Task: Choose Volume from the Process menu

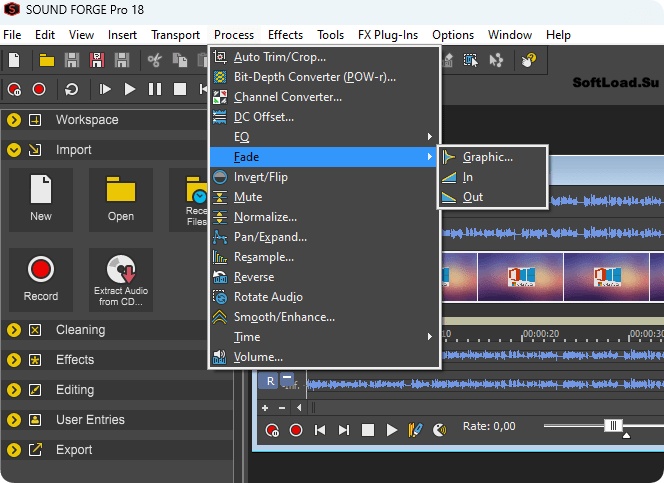Action: (324, 357)
